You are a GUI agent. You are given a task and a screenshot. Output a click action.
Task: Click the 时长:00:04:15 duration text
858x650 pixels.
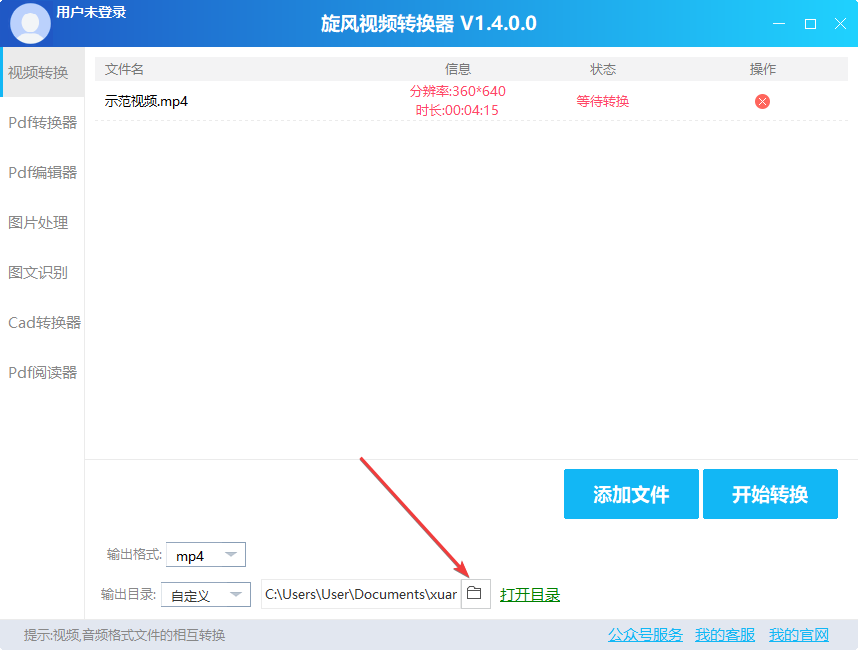[x=457, y=111]
